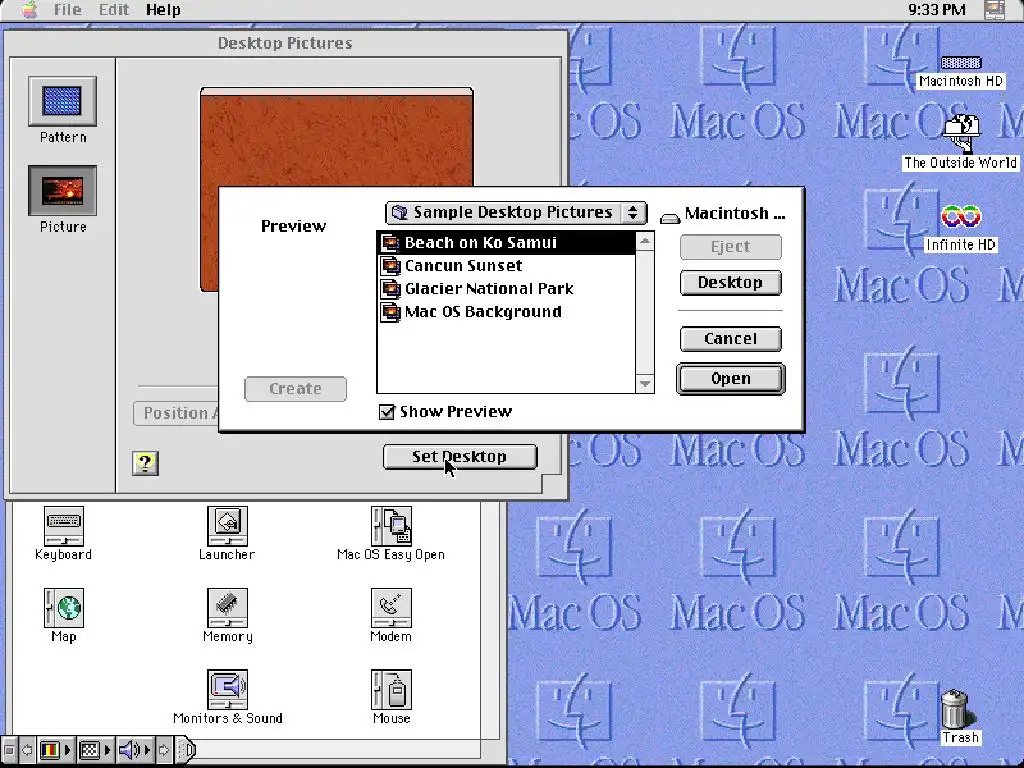Select the Pattern icon in Desktop Pictures
1024x768 pixels.
(x=62, y=101)
